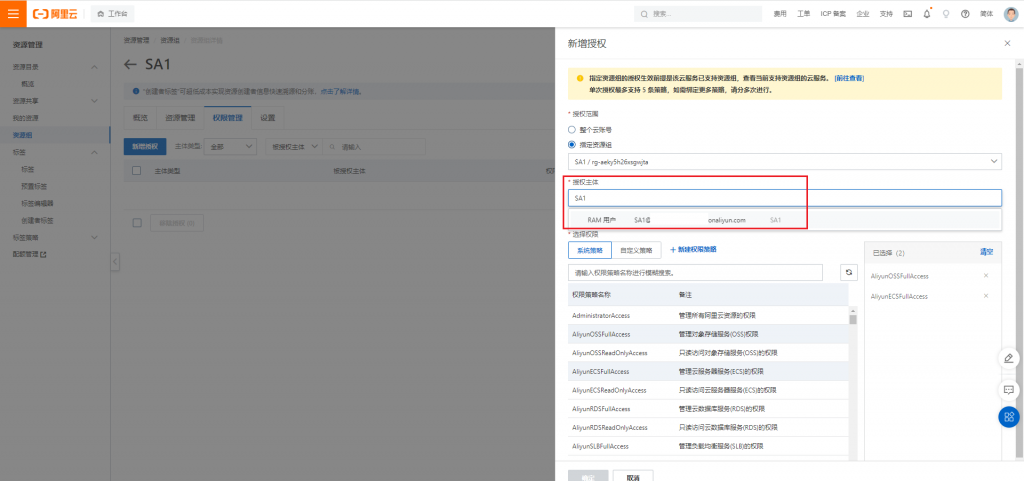1024x481 pixels.
Task: Open the 被授权主体 filter dropdown
Action: click(x=294, y=147)
